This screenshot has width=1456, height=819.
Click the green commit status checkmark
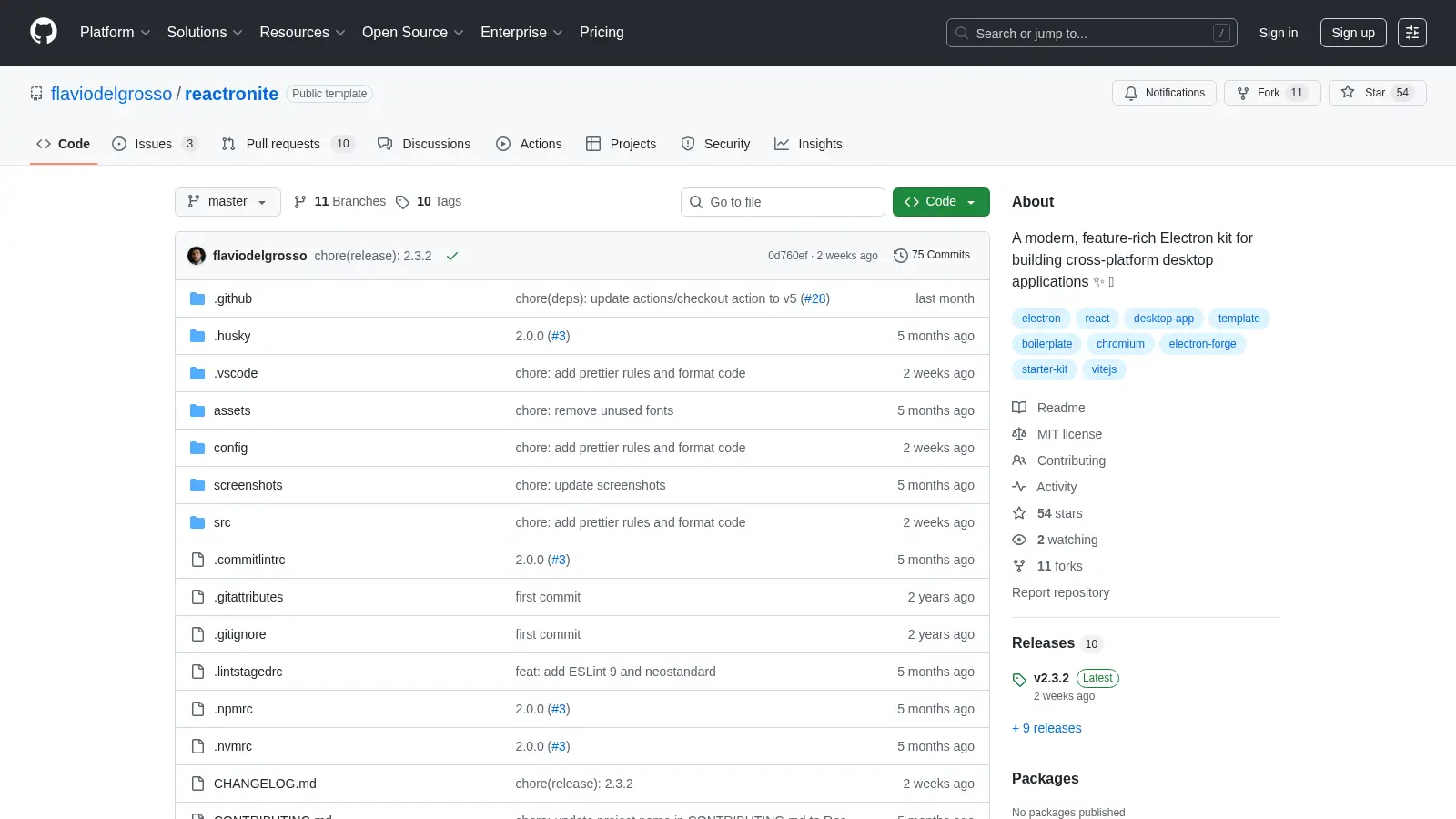[x=452, y=256]
